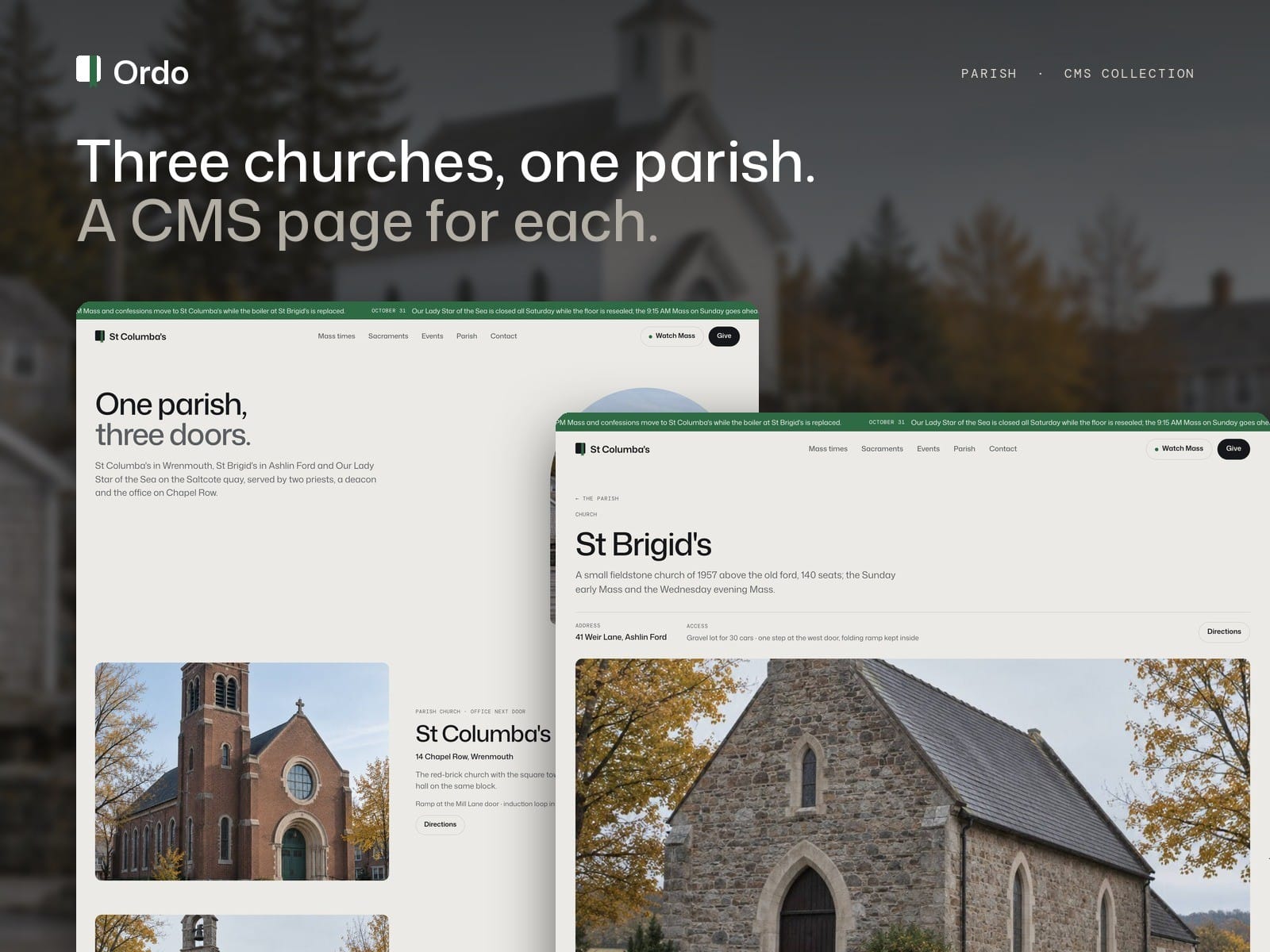Image resolution: width=1270 pixels, height=952 pixels.
Task: Click the 'St Columba's' card heading on the homepage
Action: pos(483,734)
